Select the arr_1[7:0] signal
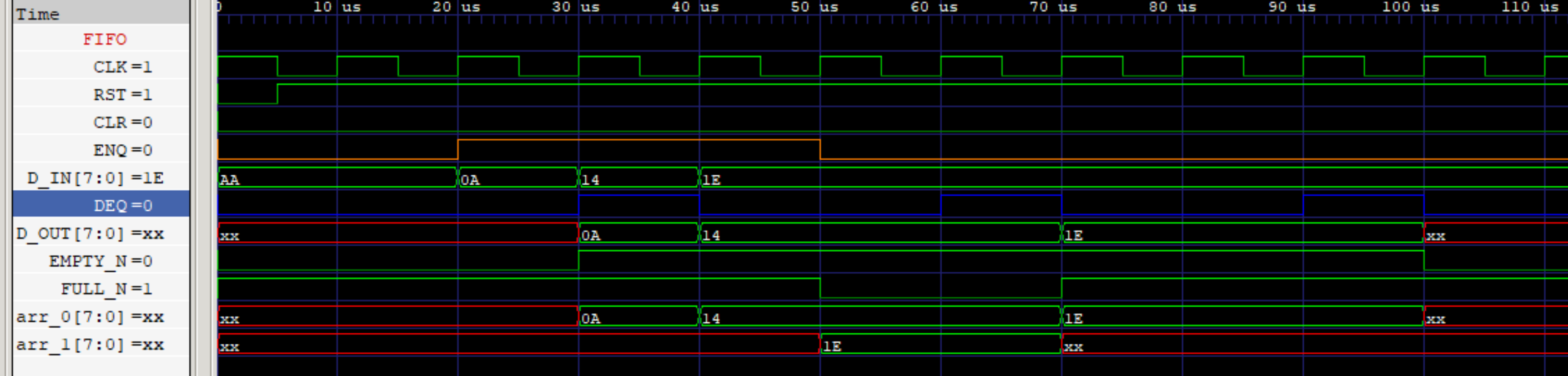 pyautogui.click(x=89, y=344)
